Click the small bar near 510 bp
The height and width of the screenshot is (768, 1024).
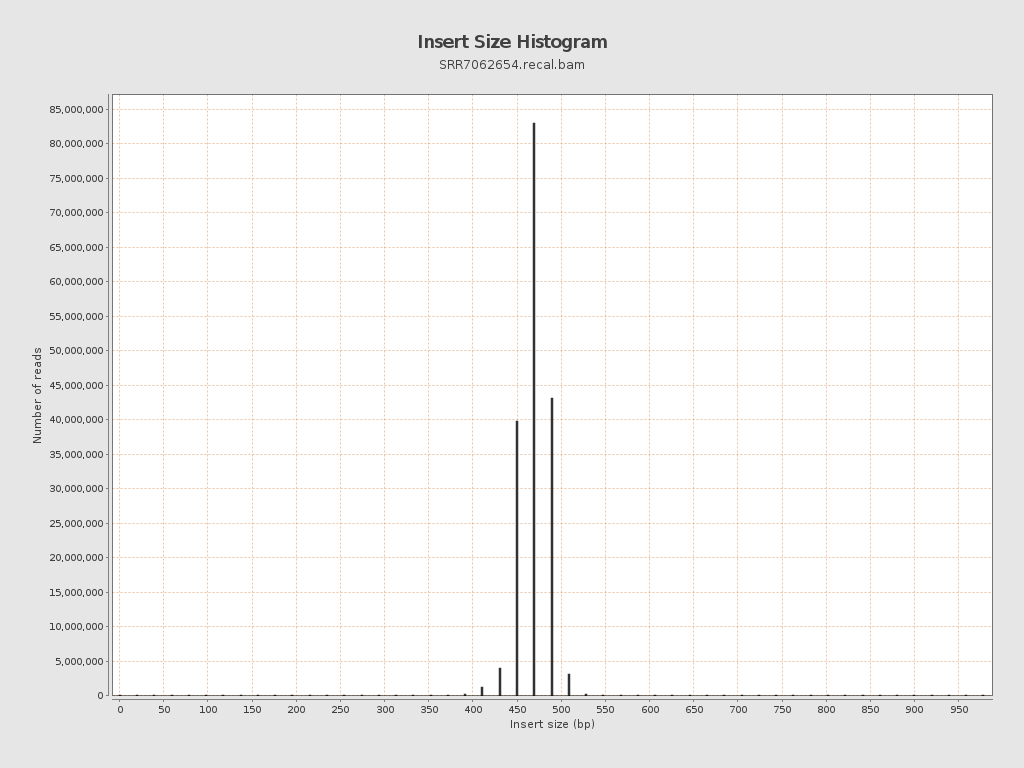pyautogui.click(x=569, y=684)
